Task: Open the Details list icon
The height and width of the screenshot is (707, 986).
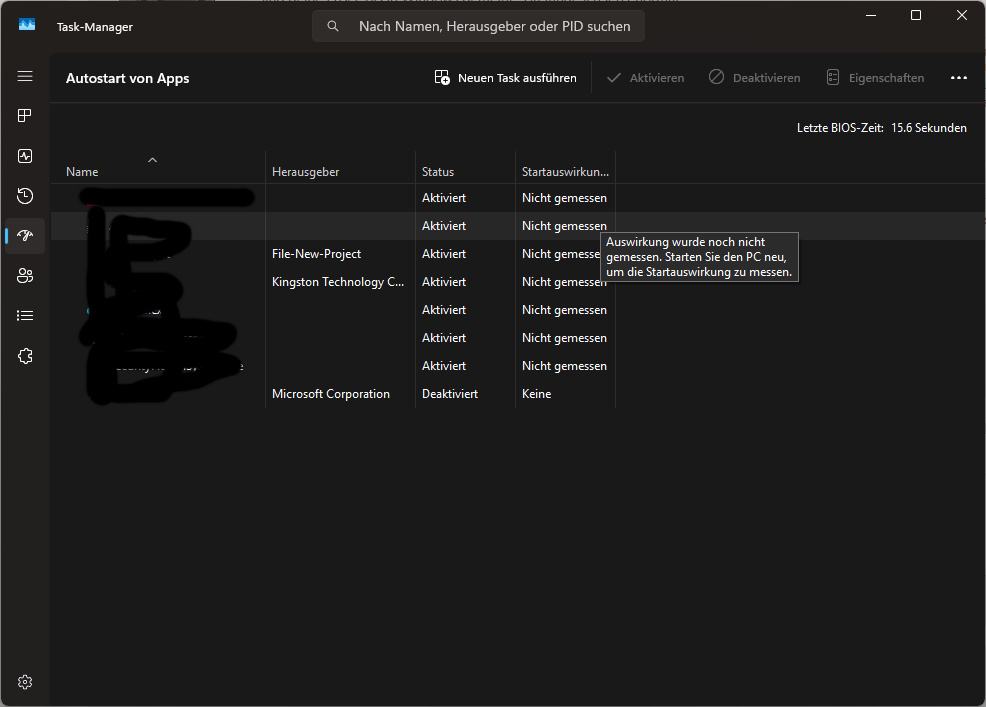Action: click(25, 316)
